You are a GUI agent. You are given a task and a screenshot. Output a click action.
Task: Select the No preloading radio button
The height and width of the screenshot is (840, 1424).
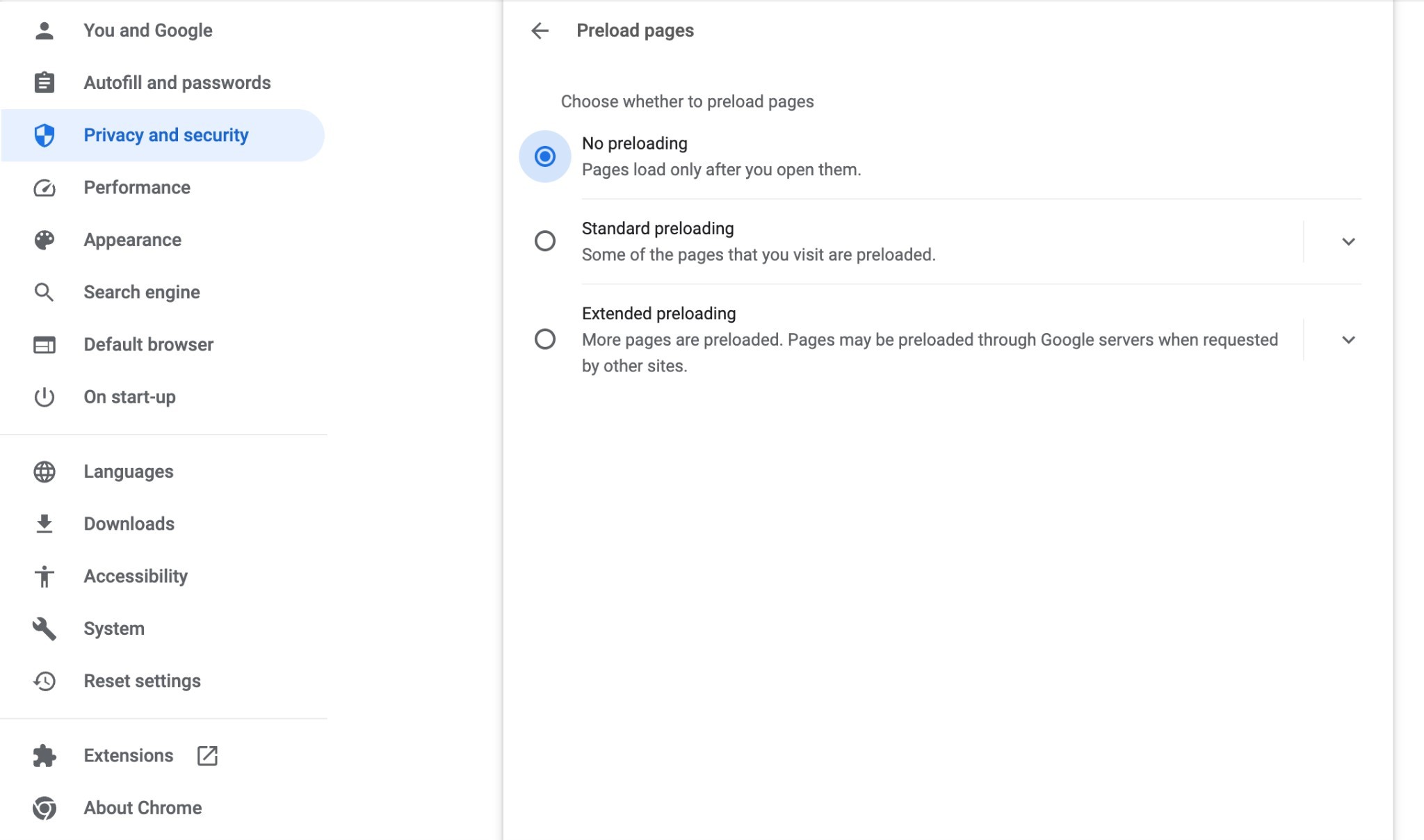(x=545, y=156)
